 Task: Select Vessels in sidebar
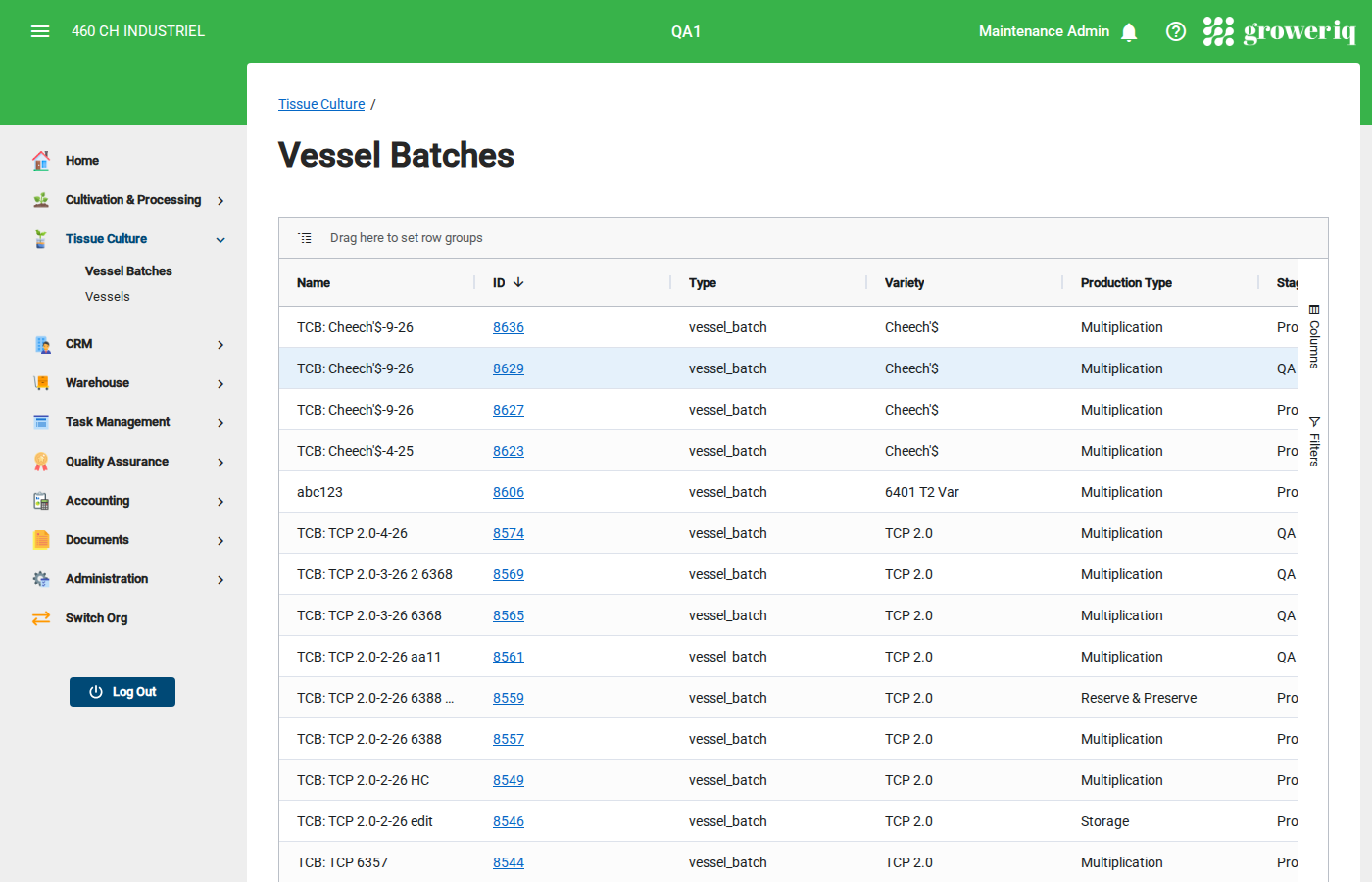click(x=108, y=296)
